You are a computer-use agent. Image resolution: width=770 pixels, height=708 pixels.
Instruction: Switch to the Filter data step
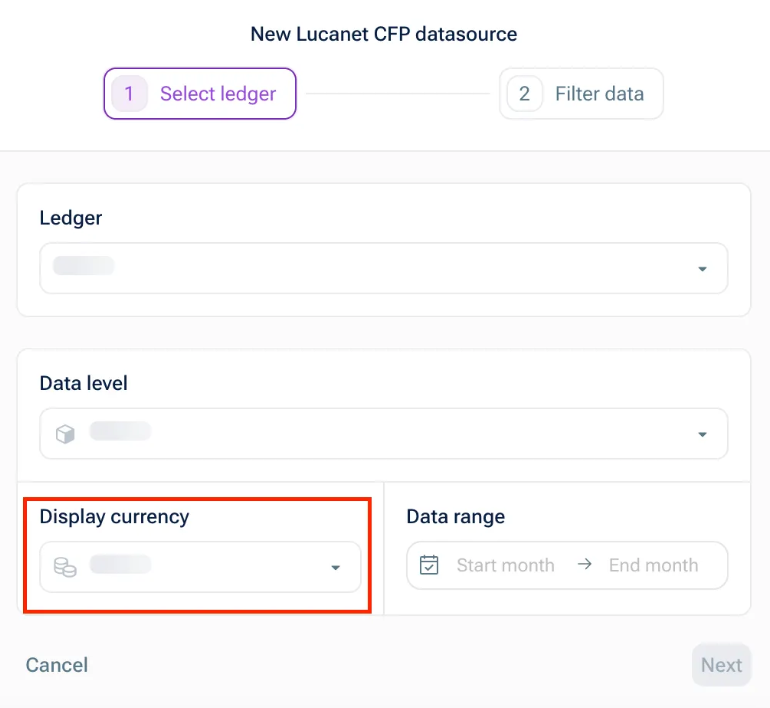click(x=599, y=94)
